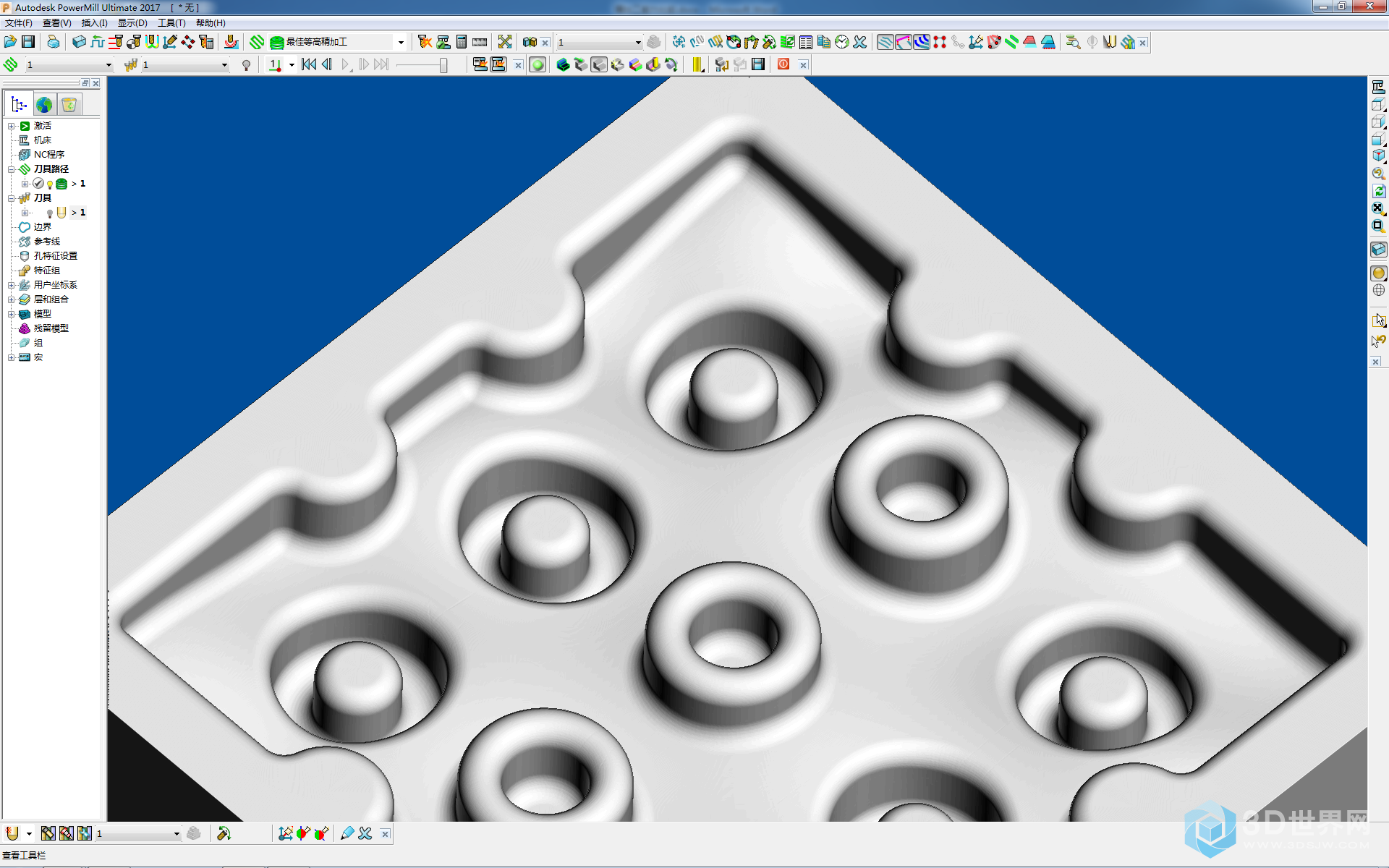Viewport: 1389px width, 868px height.
Task: Open project folder icon
Action: [10, 42]
